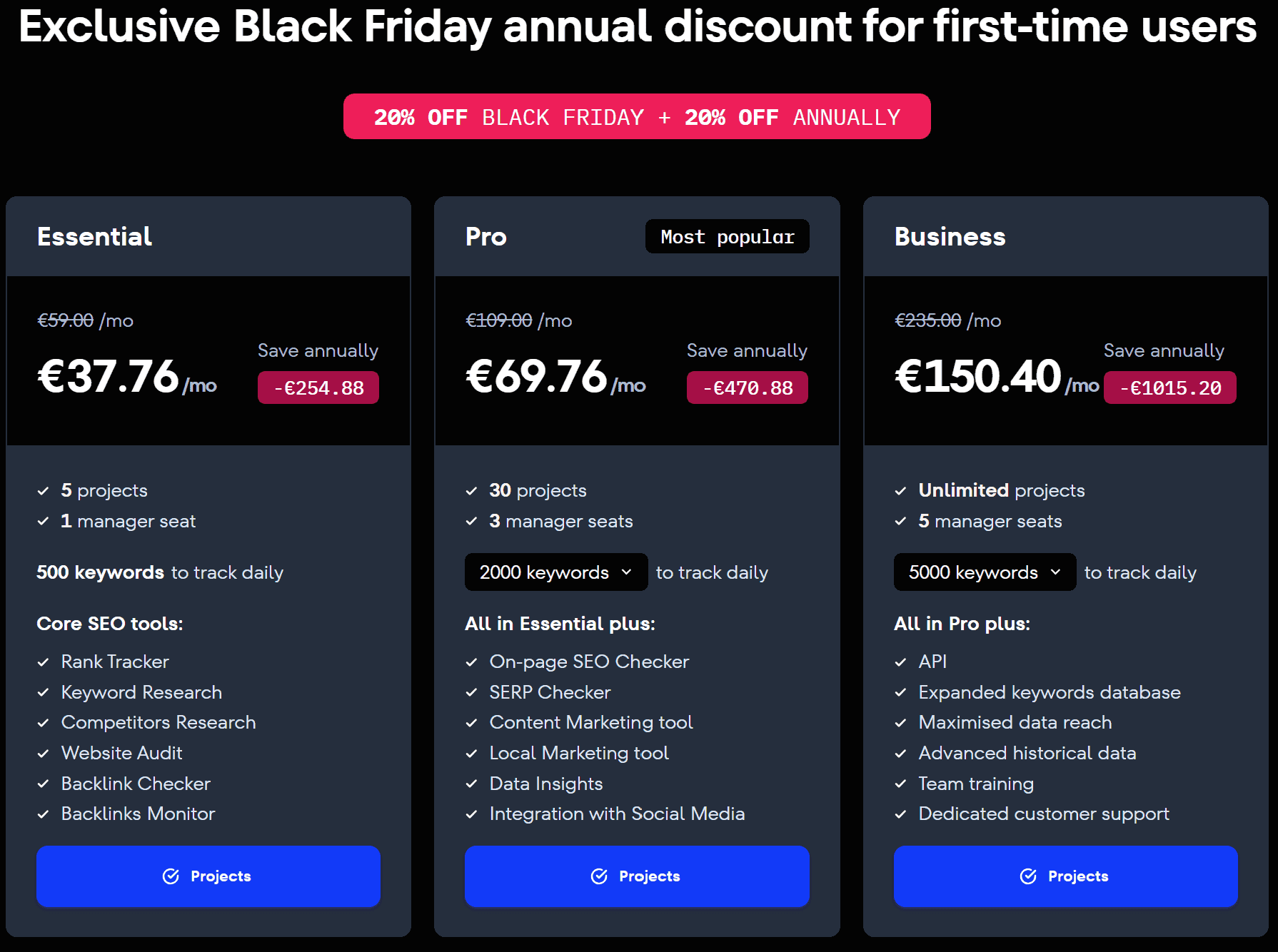Image resolution: width=1278 pixels, height=952 pixels.
Task: Click the checkmark icon beside Rank Tracker
Action: pos(44,662)
